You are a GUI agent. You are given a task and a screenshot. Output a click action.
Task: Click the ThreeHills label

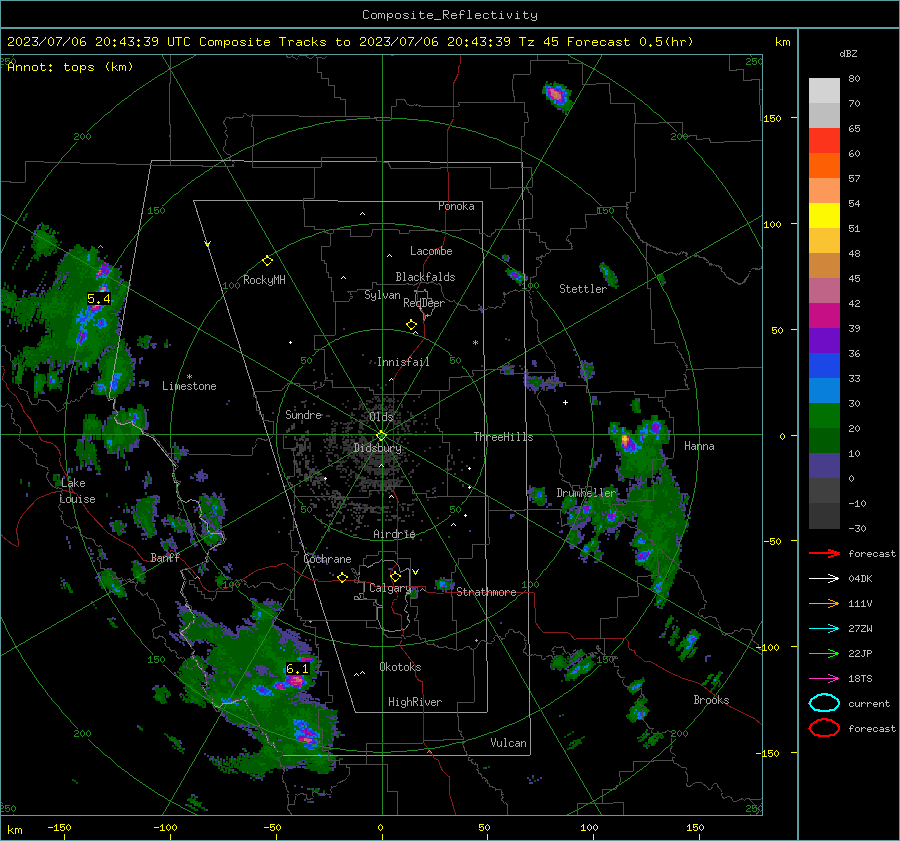click(503, 437)
